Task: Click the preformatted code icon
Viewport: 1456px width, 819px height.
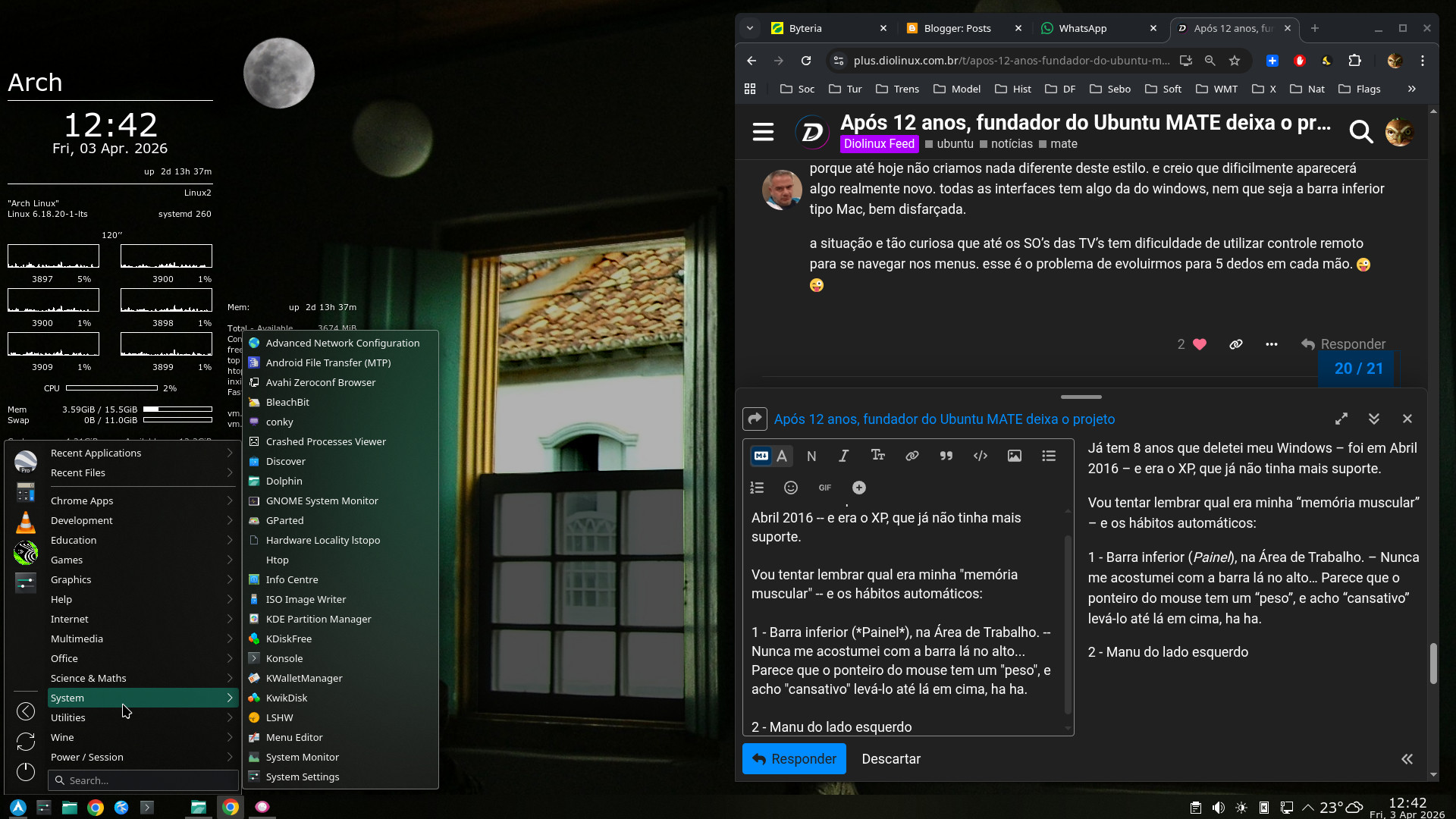Action: coord(980,456)
